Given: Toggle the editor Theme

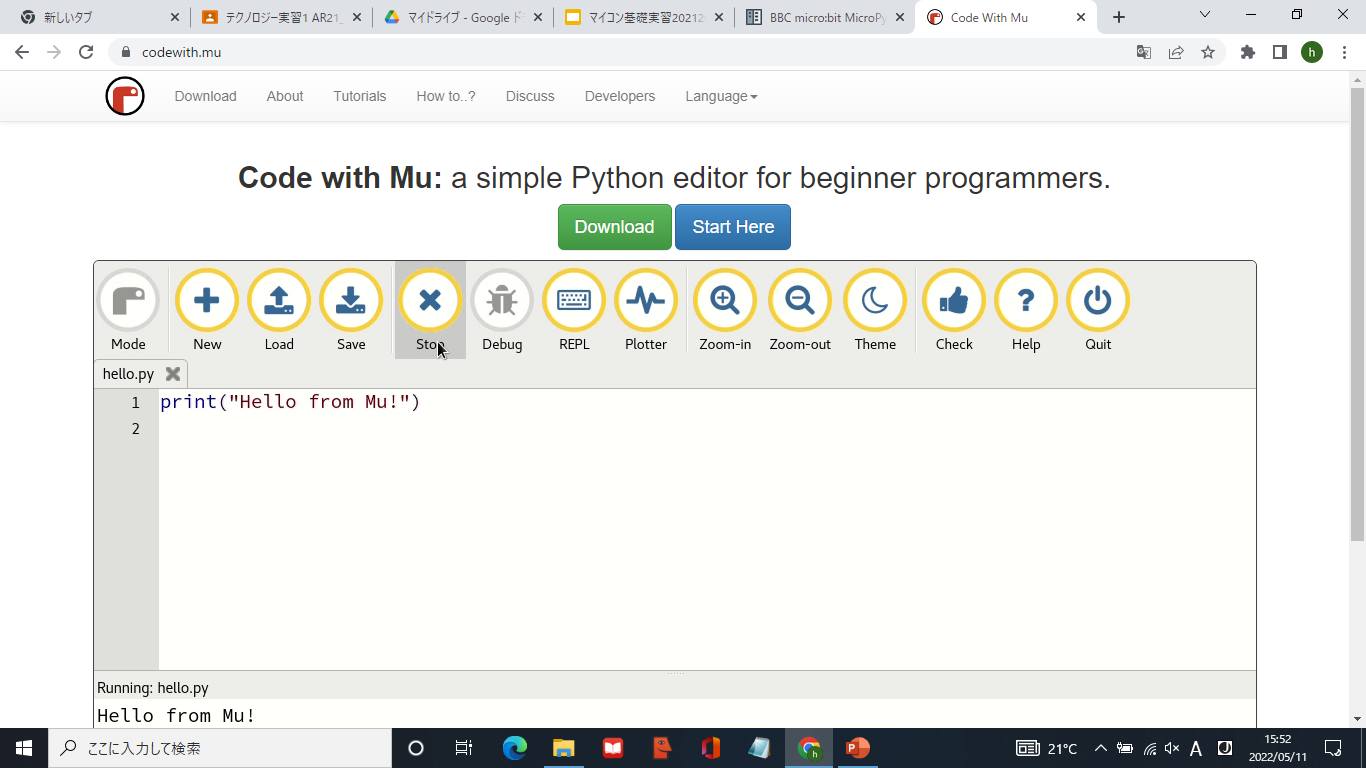Looking at the screenshot, I should pos(875,311).
